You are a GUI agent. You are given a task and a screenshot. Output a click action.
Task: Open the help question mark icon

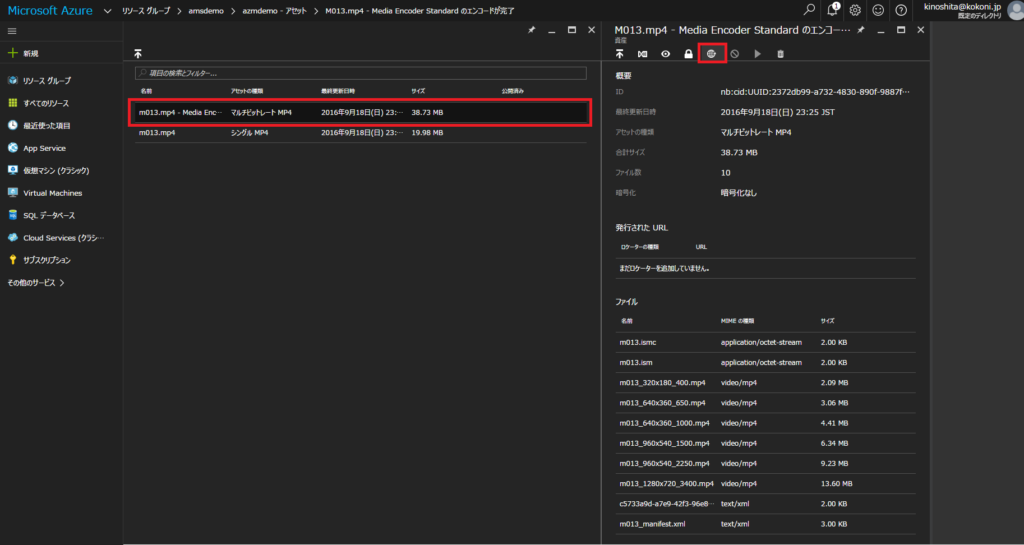901,10
